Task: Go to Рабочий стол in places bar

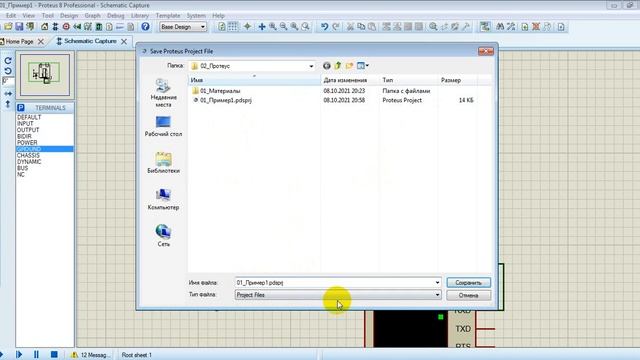Action: pyautogui.click(x=163, y=127)
